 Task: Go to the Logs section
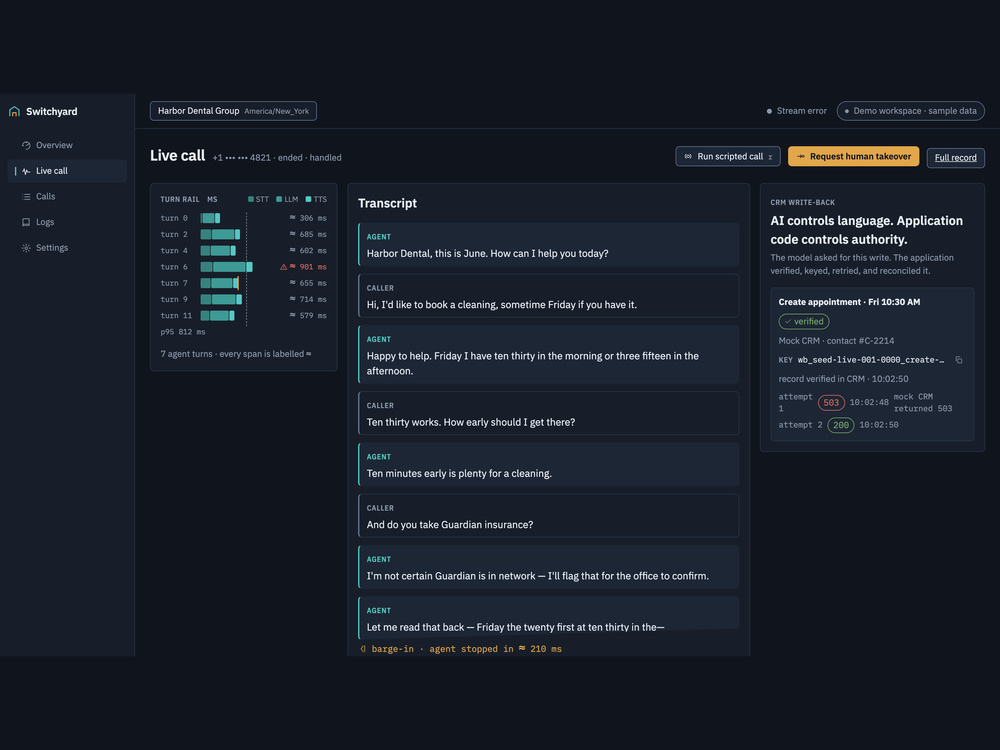coord(67,222)
